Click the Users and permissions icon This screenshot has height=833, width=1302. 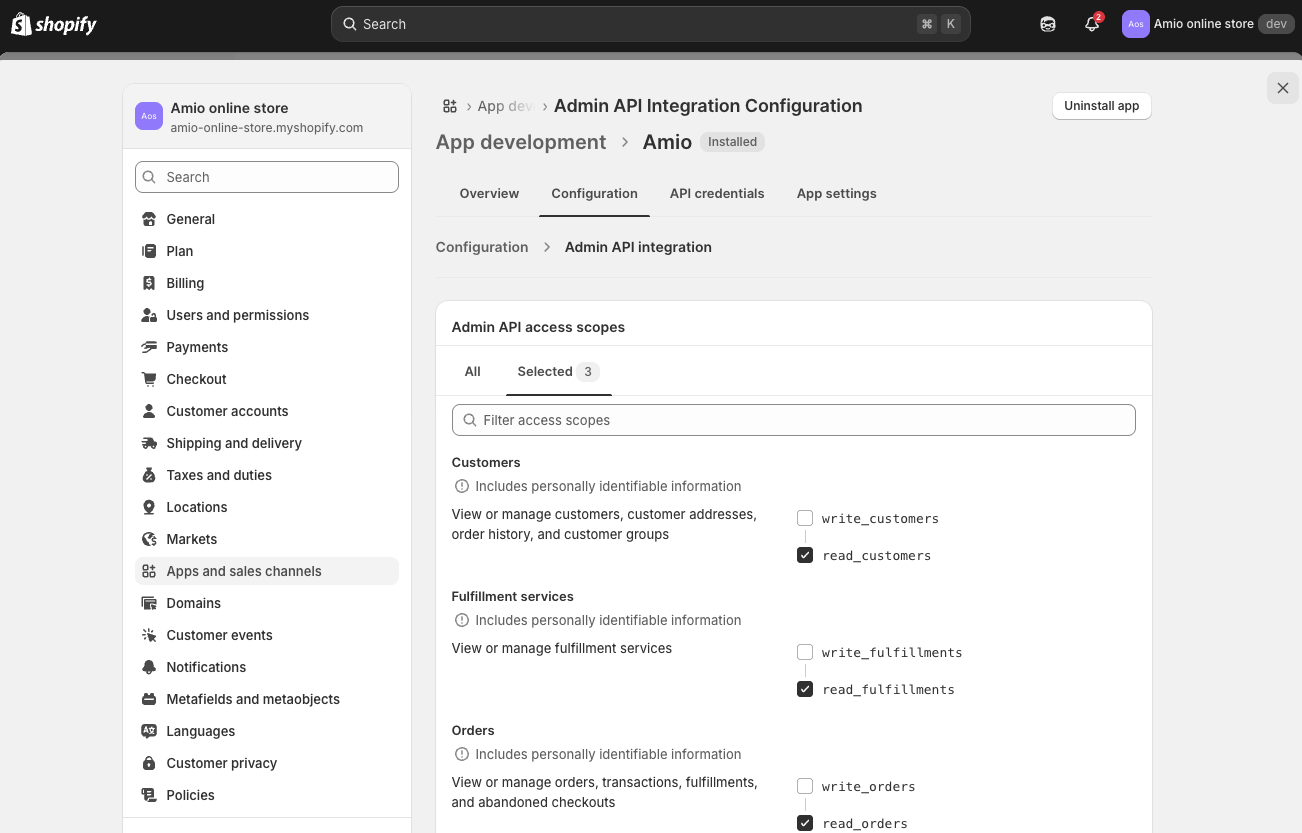click(149, 315)
